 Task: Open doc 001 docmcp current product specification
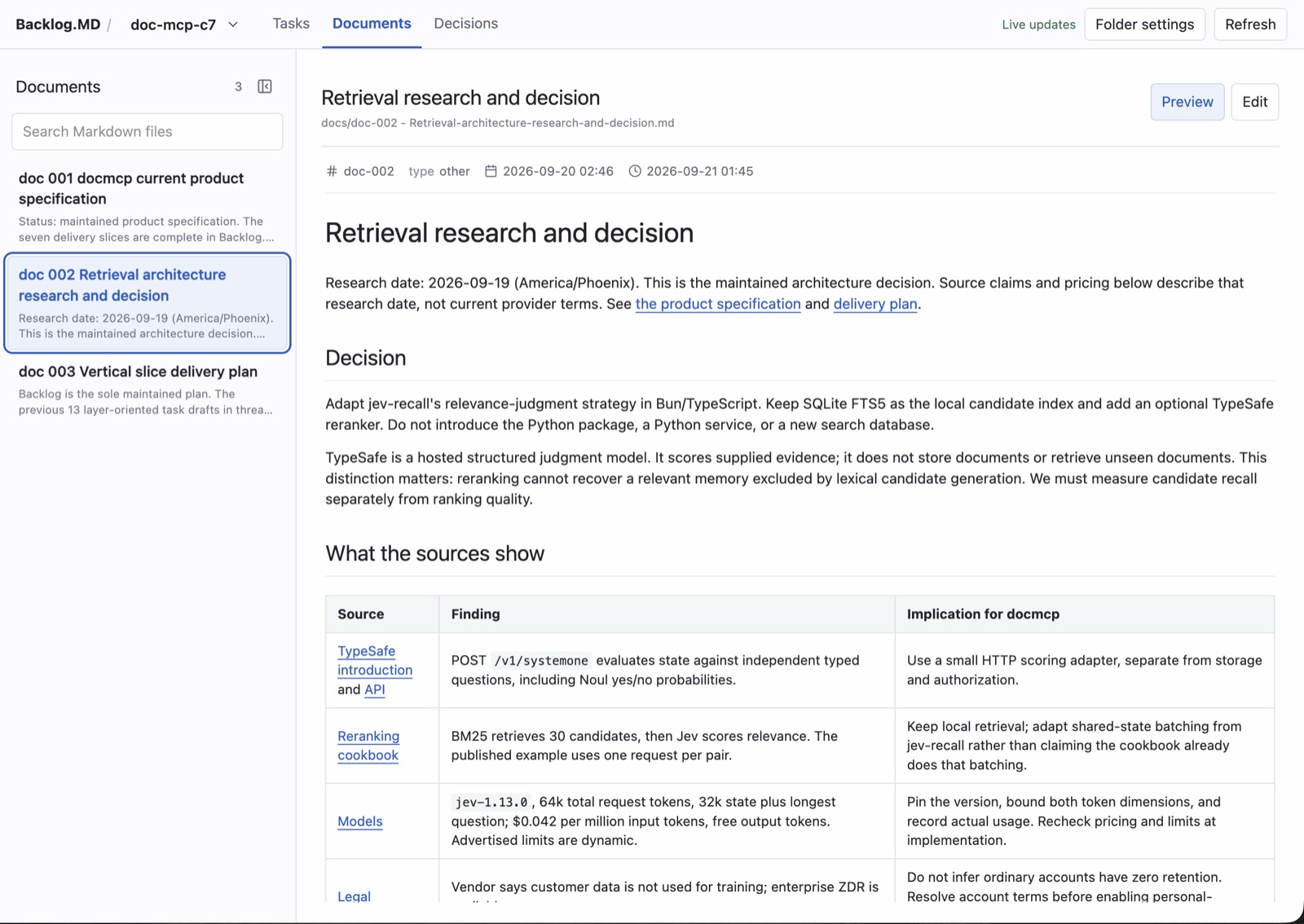[148, 207]
